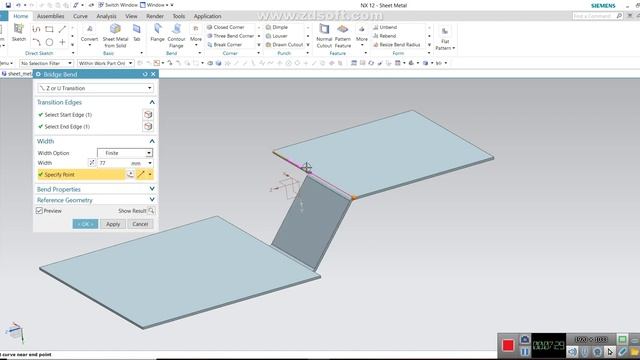Image resolution: width=640 pixels, height=360 pixels.
Task: Open the Tools ribbon tab
Action: [x=179, y=16]
